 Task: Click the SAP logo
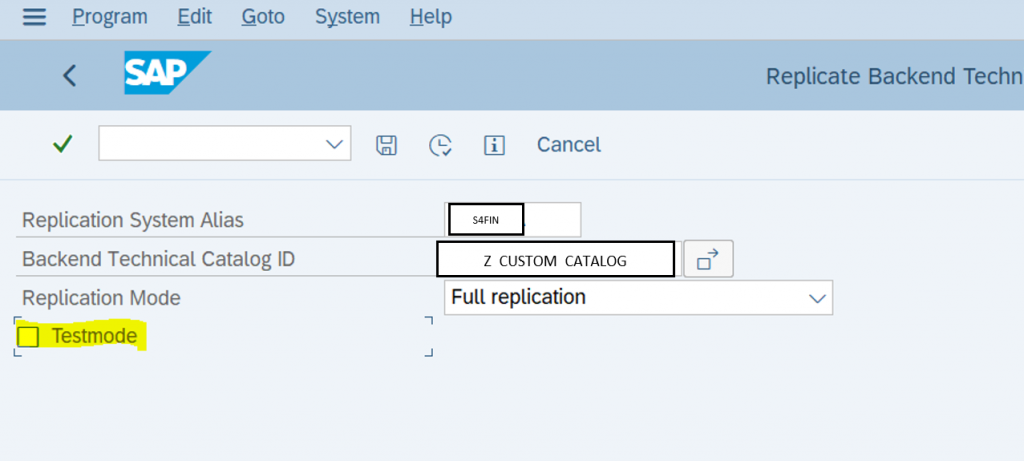[167, 72]
